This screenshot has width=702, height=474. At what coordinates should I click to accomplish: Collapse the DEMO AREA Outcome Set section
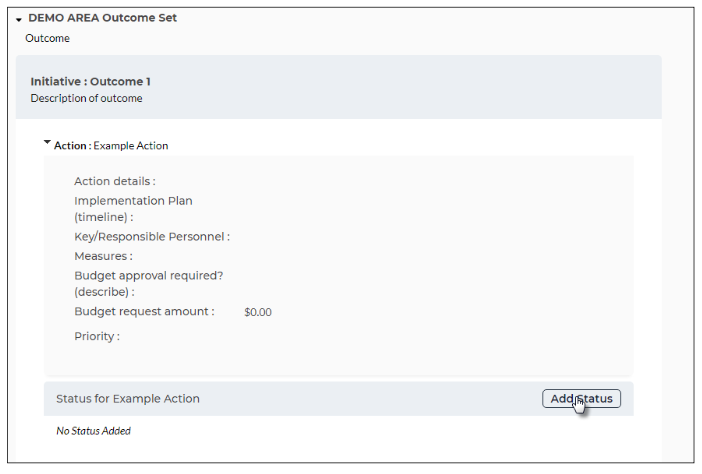pyautogui.click(x=19, y=20)
